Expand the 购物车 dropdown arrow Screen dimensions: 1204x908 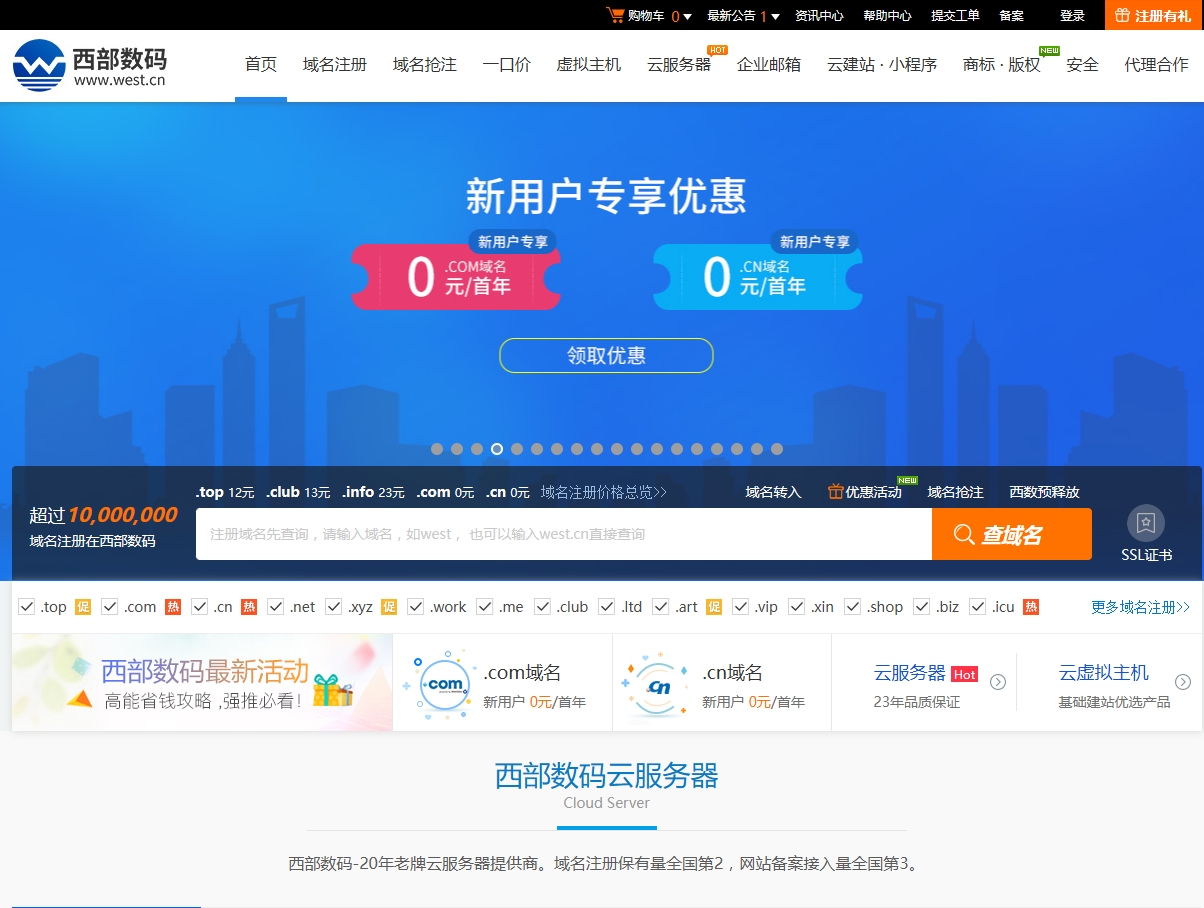click(688, 16)
